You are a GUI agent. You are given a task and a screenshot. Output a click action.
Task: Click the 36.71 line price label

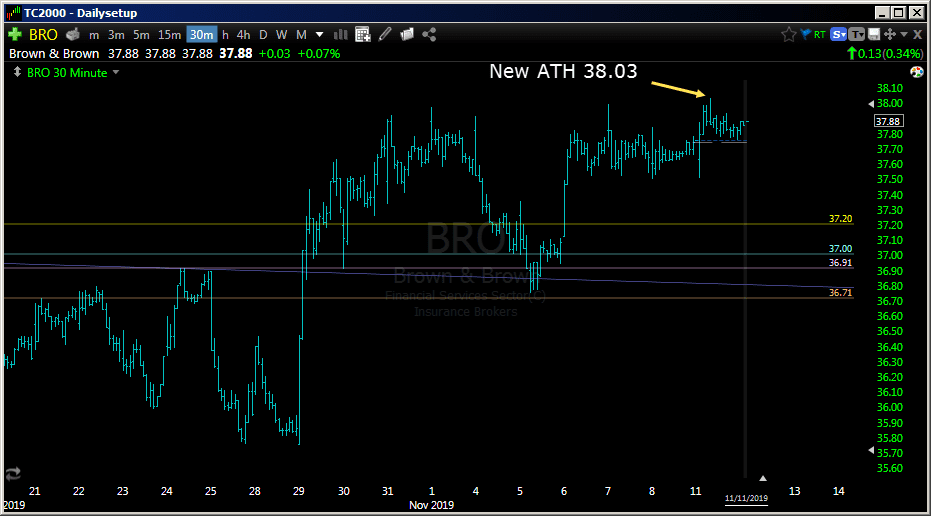(x=840, y=293)
